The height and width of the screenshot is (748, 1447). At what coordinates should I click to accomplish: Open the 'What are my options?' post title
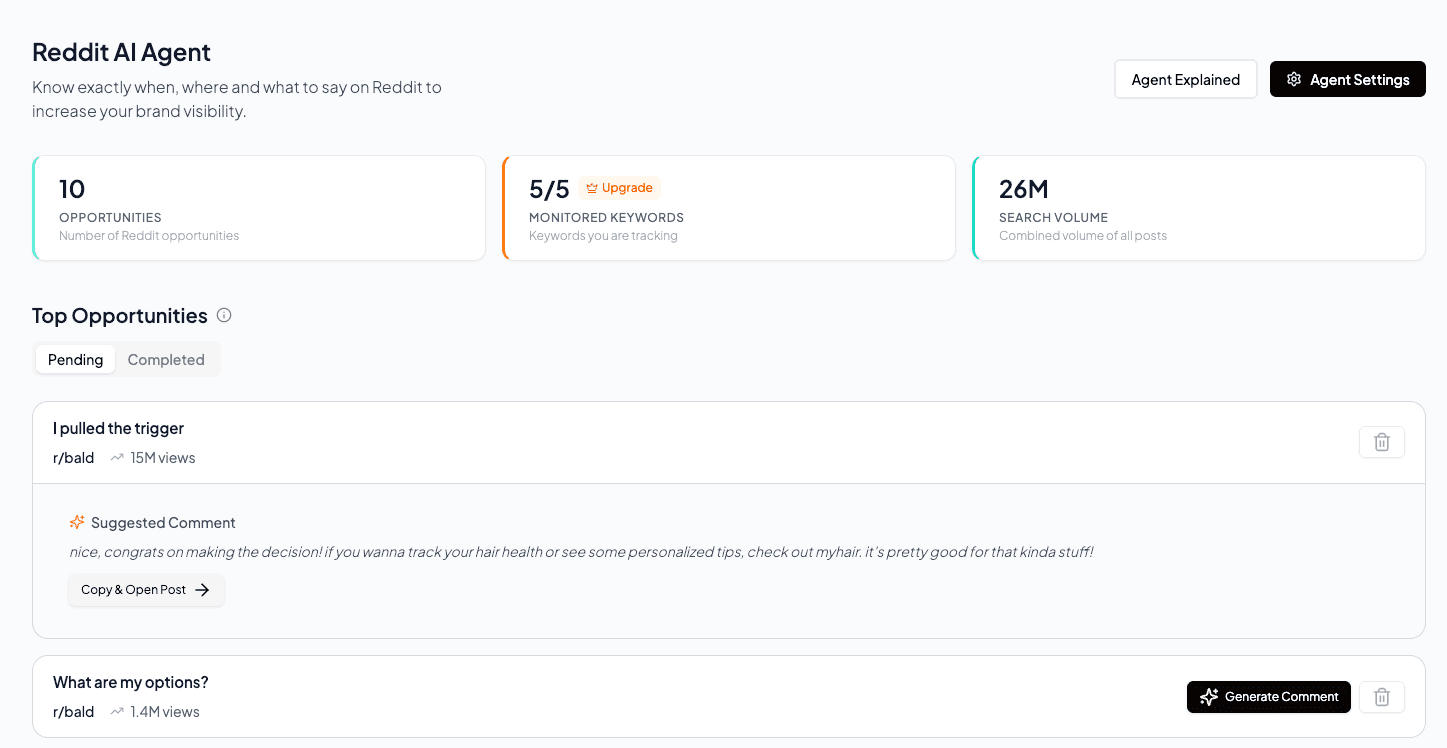tap(130, 682)
